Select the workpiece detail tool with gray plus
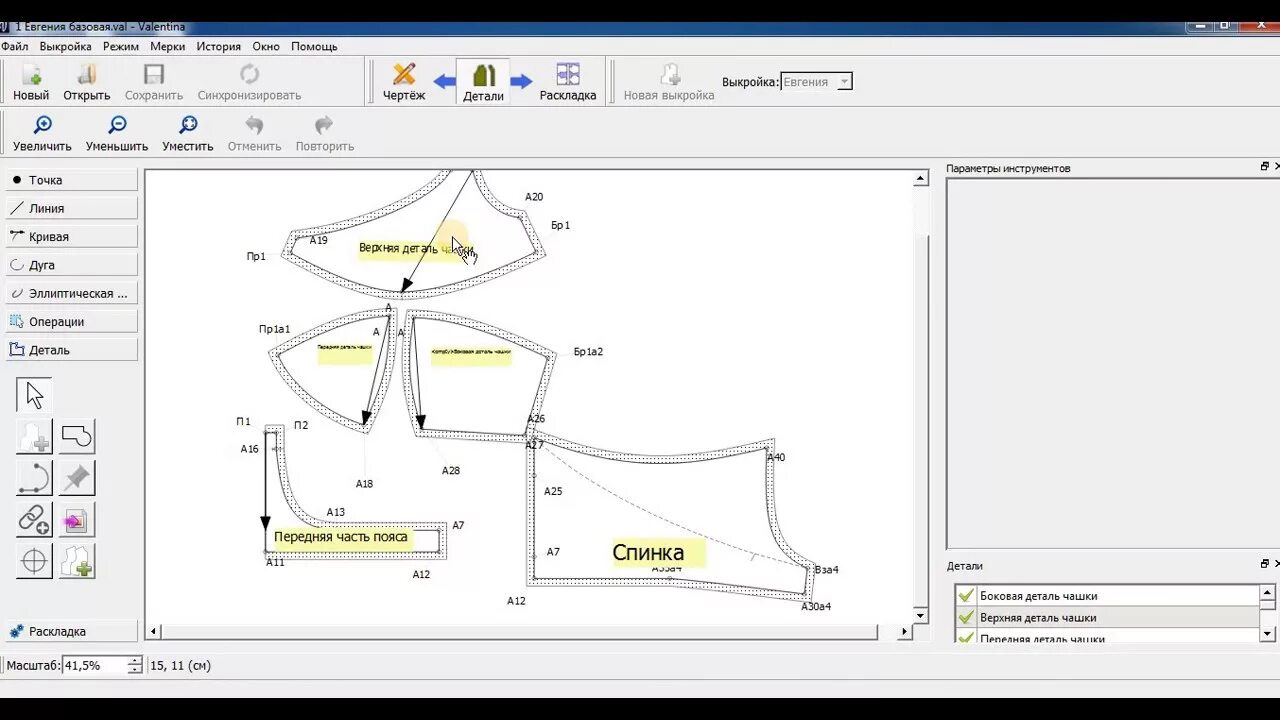The width and height of the screenshot is (1280, 720). (x=34, y=437)
